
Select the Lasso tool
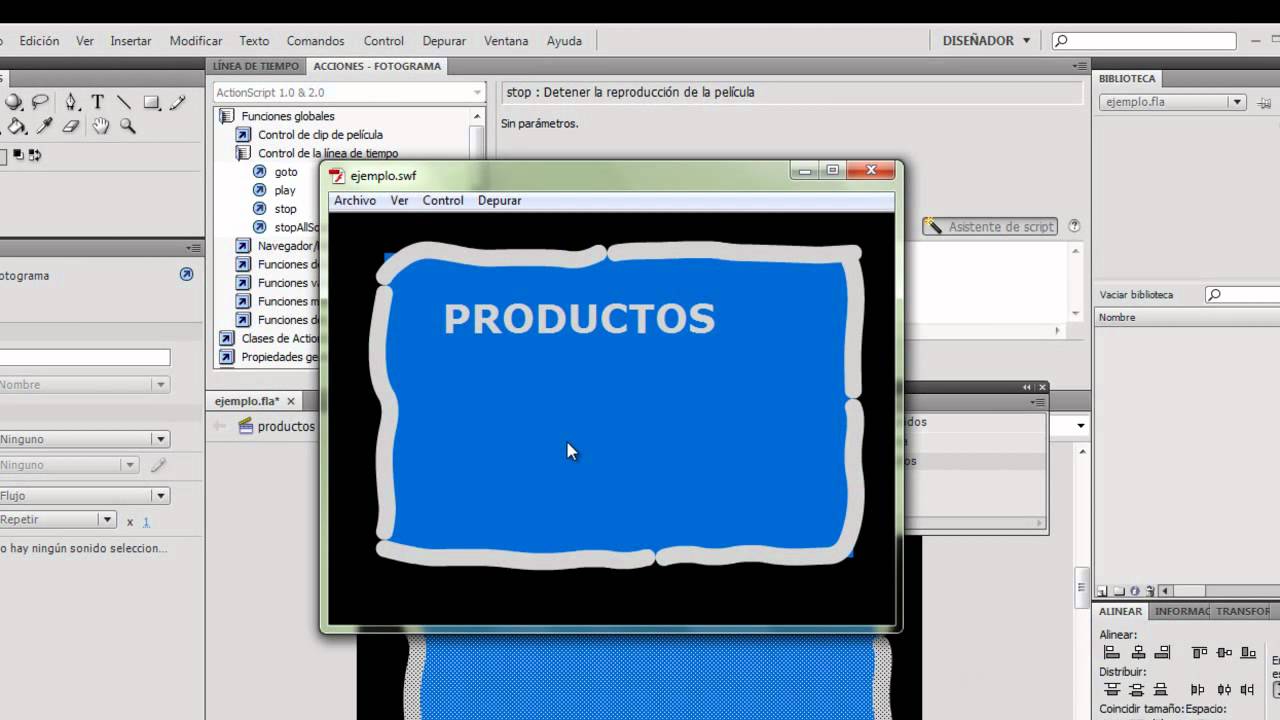(x=40, y=102)
